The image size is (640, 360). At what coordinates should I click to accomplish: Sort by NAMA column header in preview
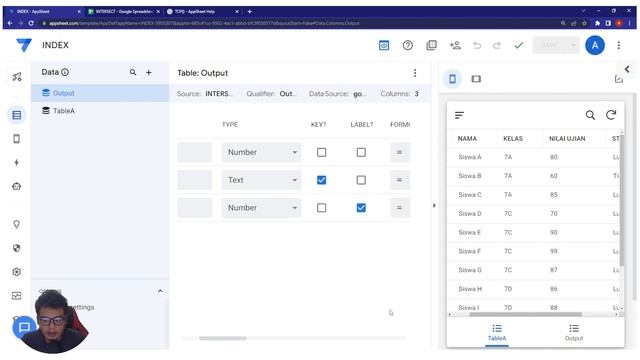point(467,139)
